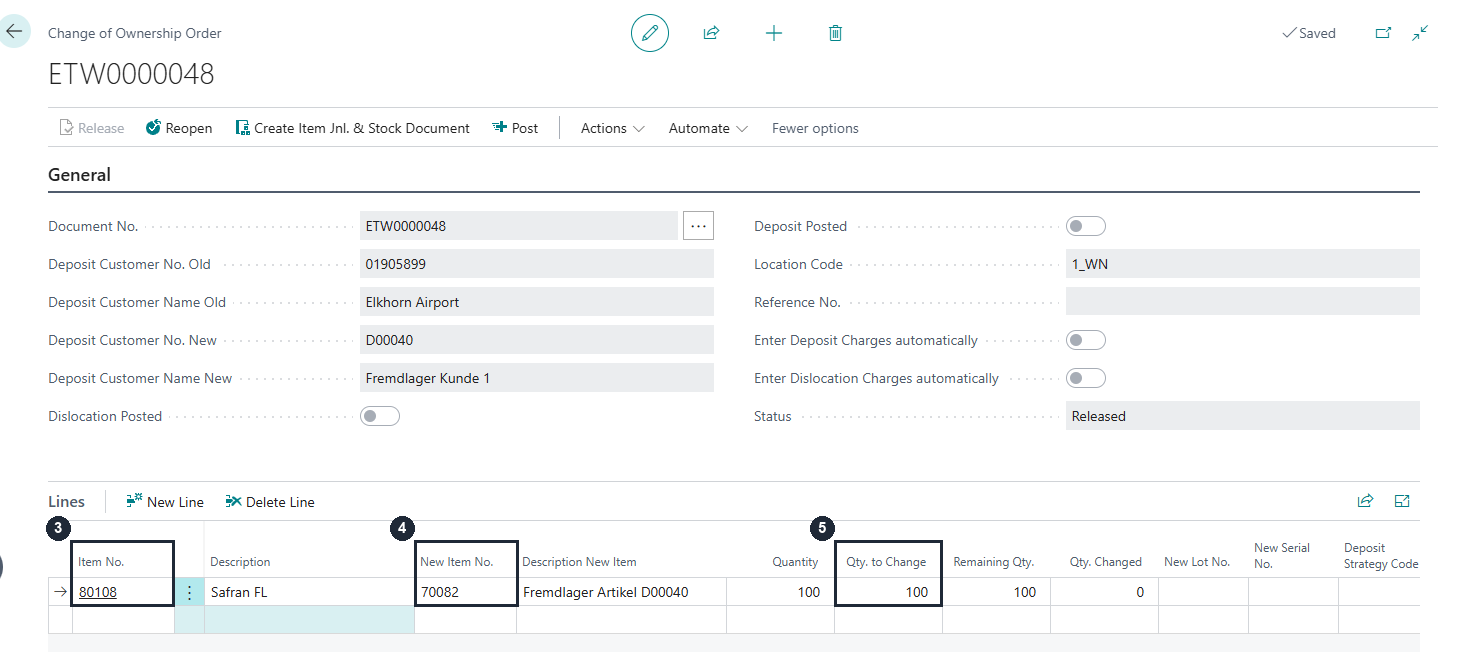Show fewer options

[815, 128]
